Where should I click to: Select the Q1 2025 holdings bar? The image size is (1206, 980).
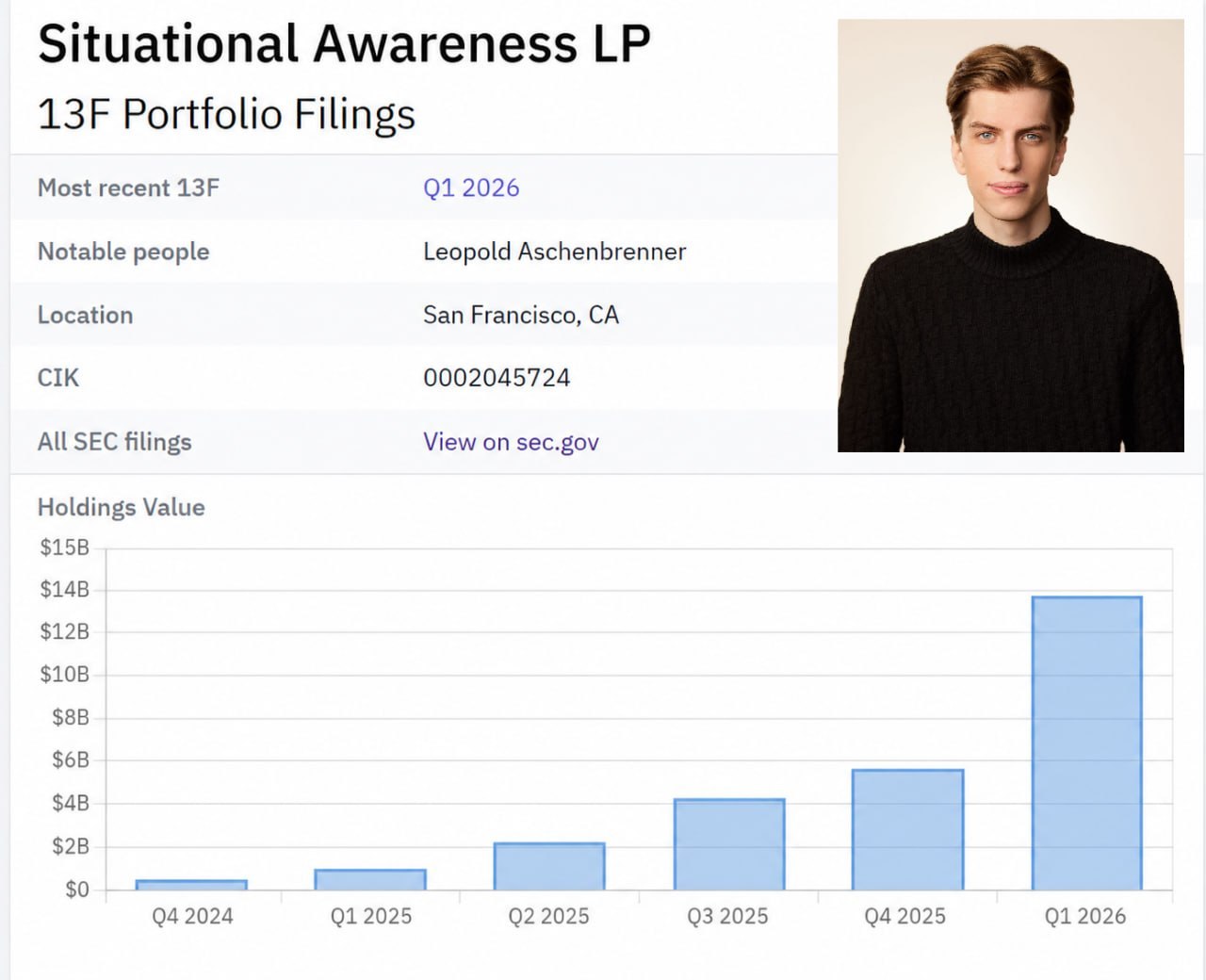370,879
